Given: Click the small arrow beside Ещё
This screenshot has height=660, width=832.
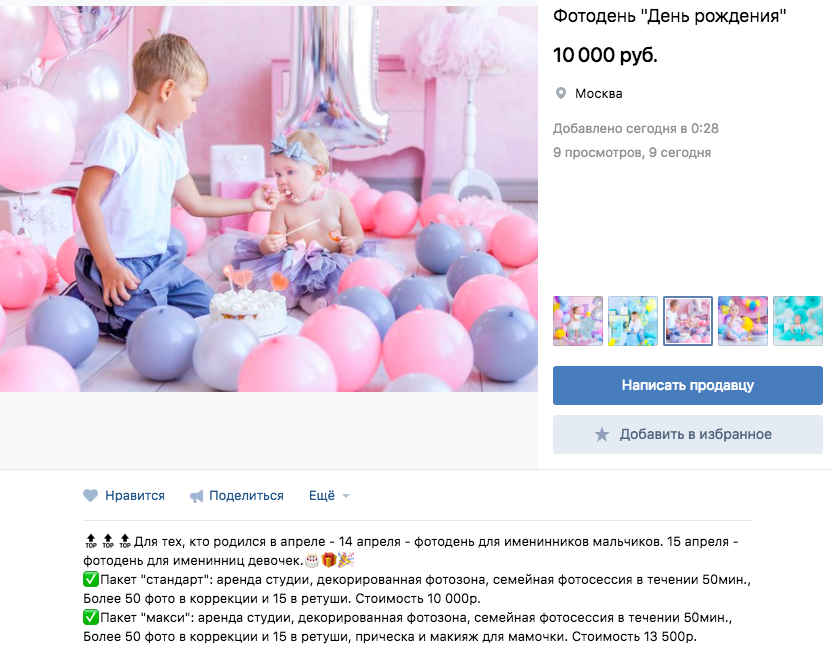Looking at the screenshot, I should (346, 496).
